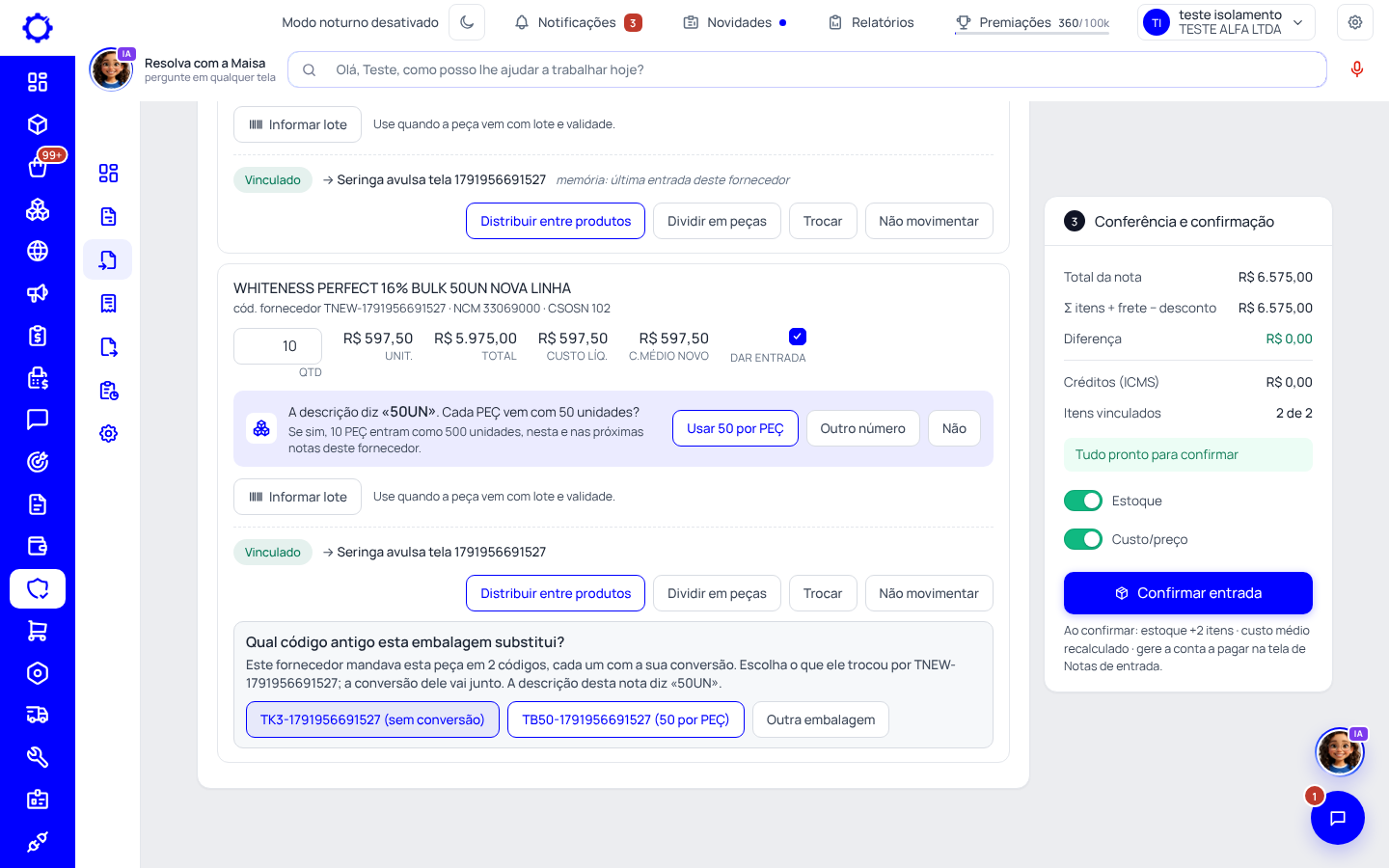
Task: Open the plug integrations icon in the sidebar
Action: (38, 842)
